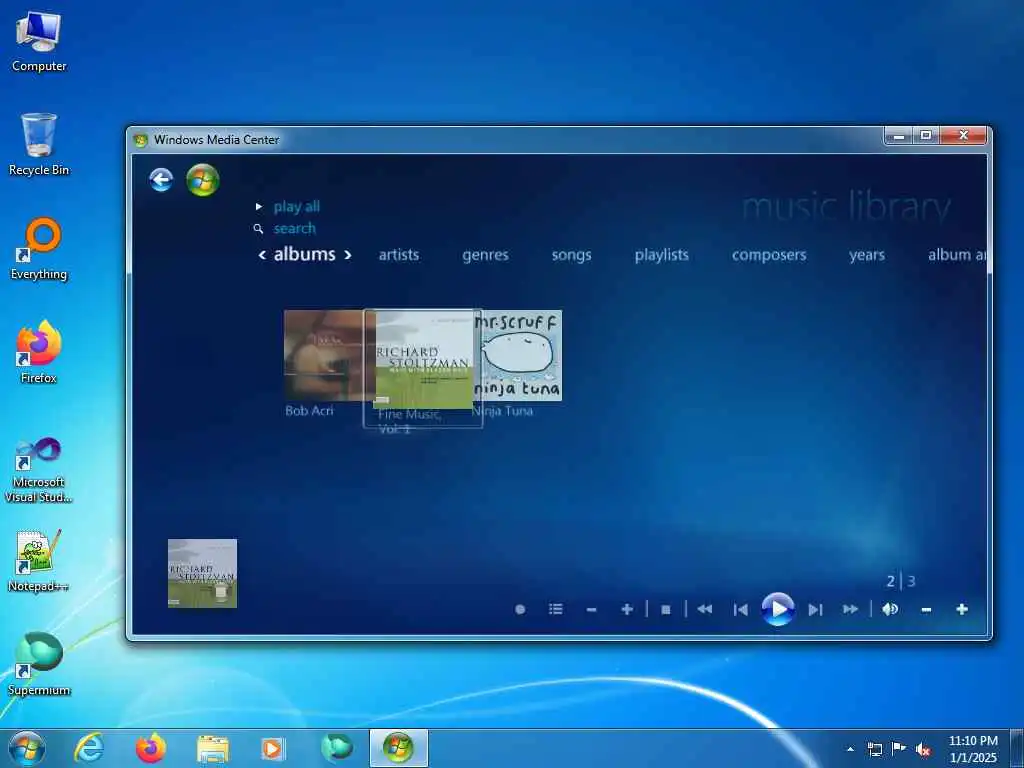
Task: Click channel up plus in transport bar
Action: tap(627, 609)
